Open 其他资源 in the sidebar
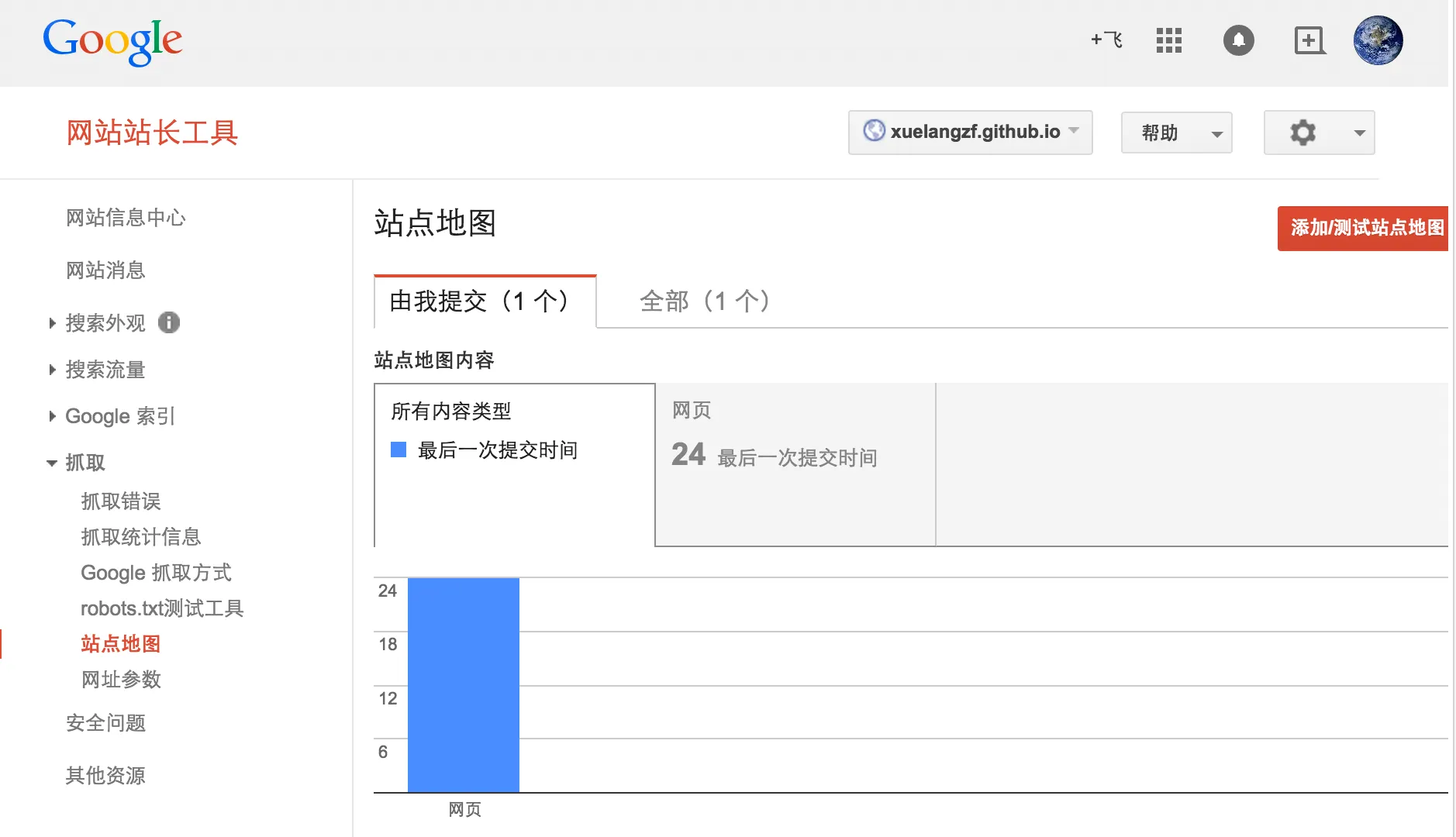The width and height of the screenshot is (1456, 837). [105, 776]
